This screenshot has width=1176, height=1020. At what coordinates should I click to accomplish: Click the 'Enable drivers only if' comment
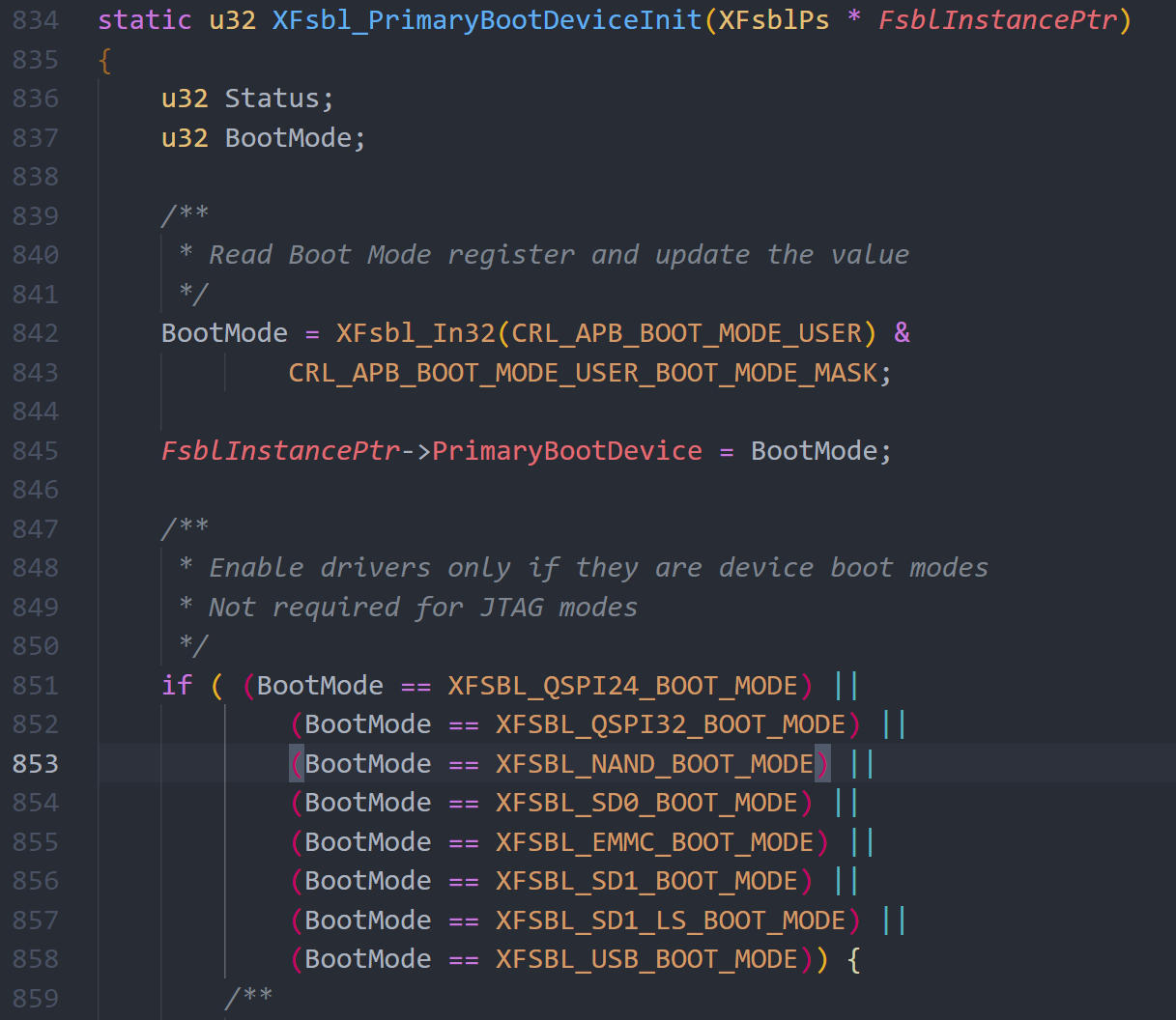[x=584, y=568]
